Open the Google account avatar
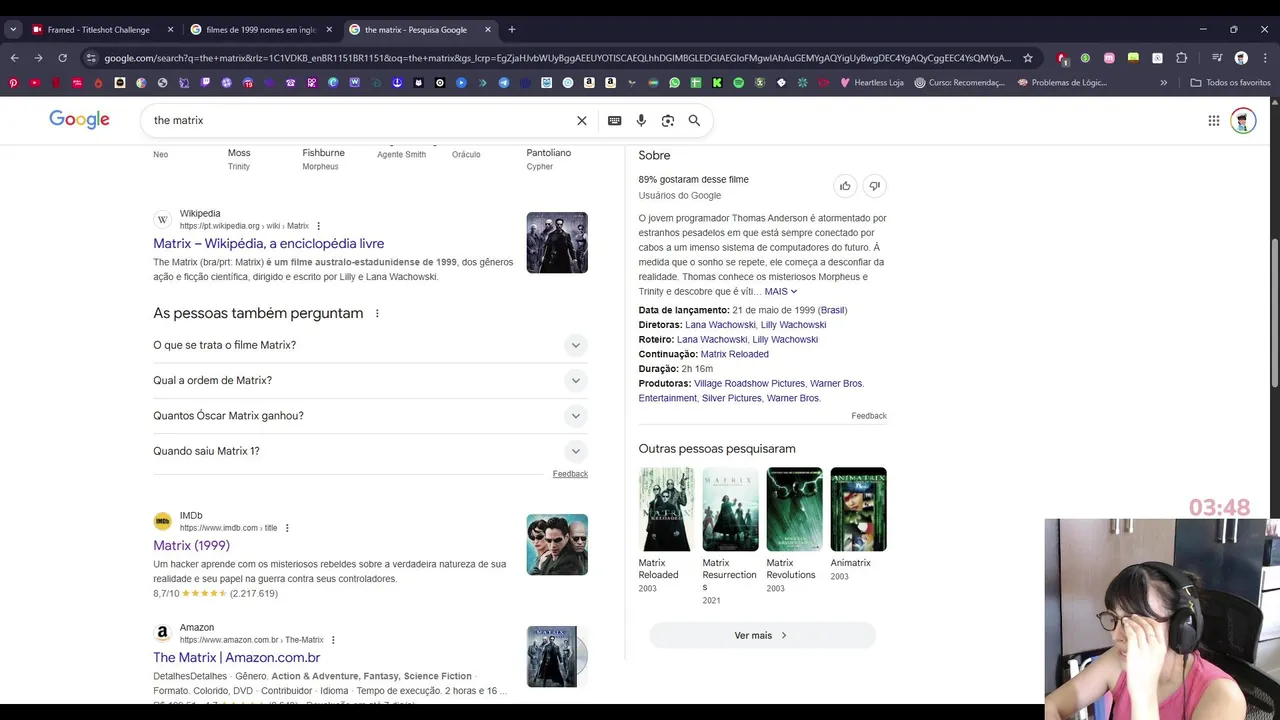The height and width of the screenshot is (720, 1280). 1243,120
